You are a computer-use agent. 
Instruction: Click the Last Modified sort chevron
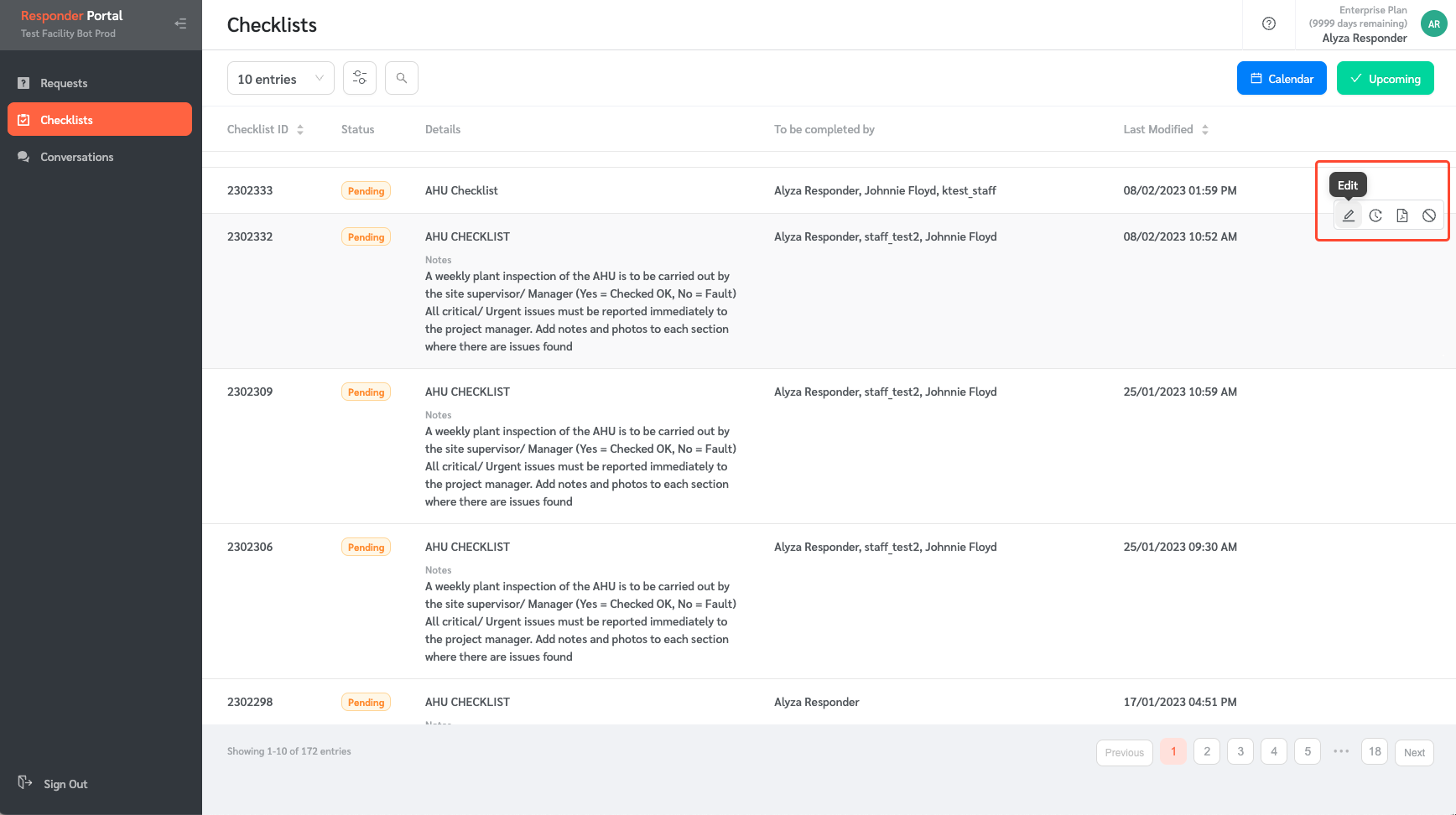coord(1205,129)
